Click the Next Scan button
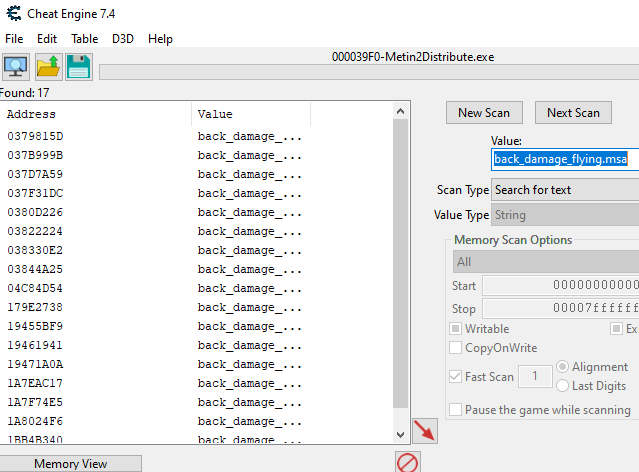This screenshot has width=639, height=472. pos(573,112)
